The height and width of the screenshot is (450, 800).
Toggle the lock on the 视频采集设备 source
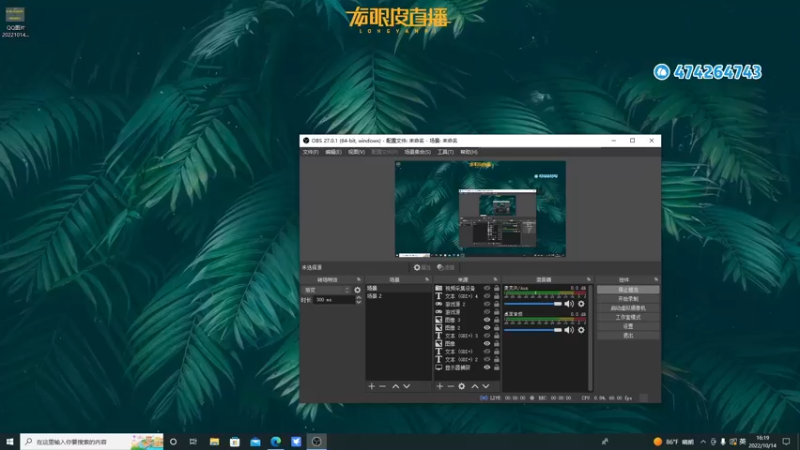(496, 288)
